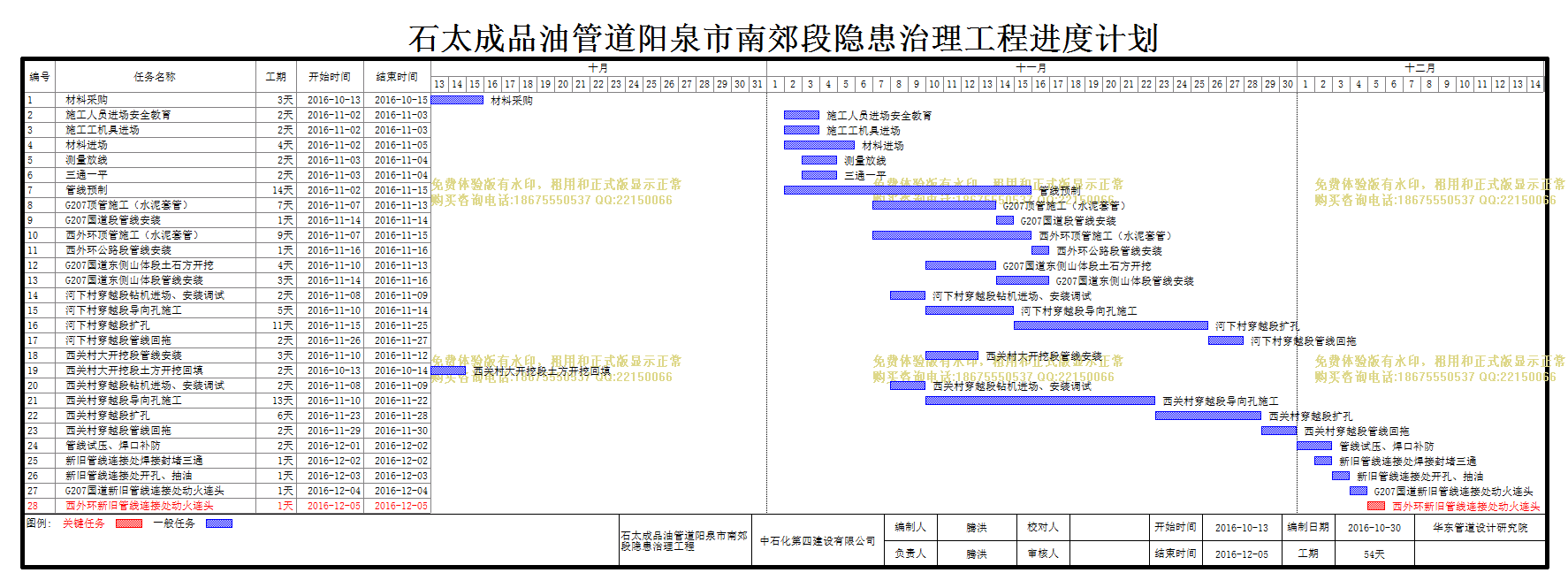
Task: Select 三通一平 in the task name column
Action: [x=87, y=175]
